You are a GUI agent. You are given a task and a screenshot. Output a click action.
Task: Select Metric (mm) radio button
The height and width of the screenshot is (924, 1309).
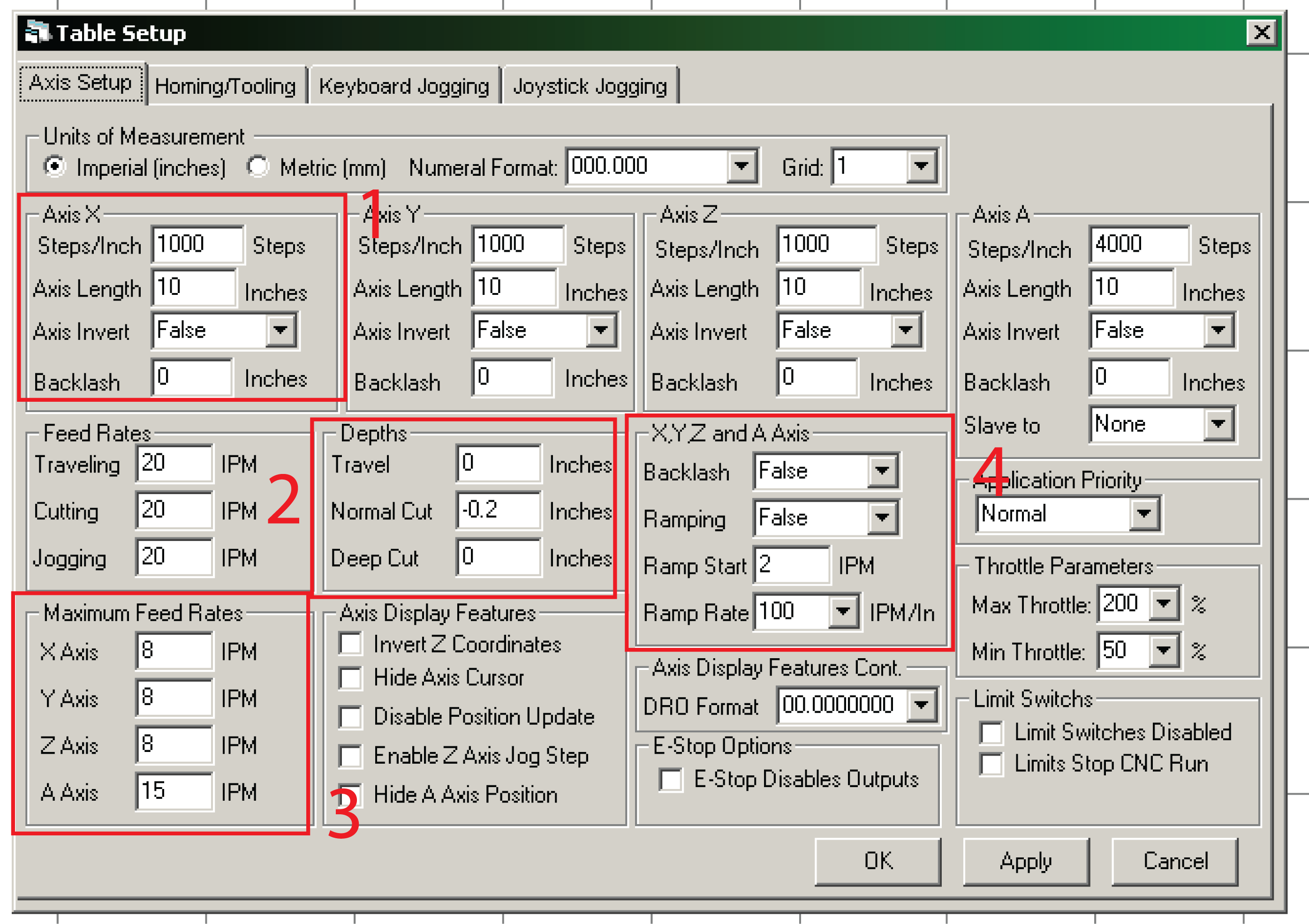point(257,166)
